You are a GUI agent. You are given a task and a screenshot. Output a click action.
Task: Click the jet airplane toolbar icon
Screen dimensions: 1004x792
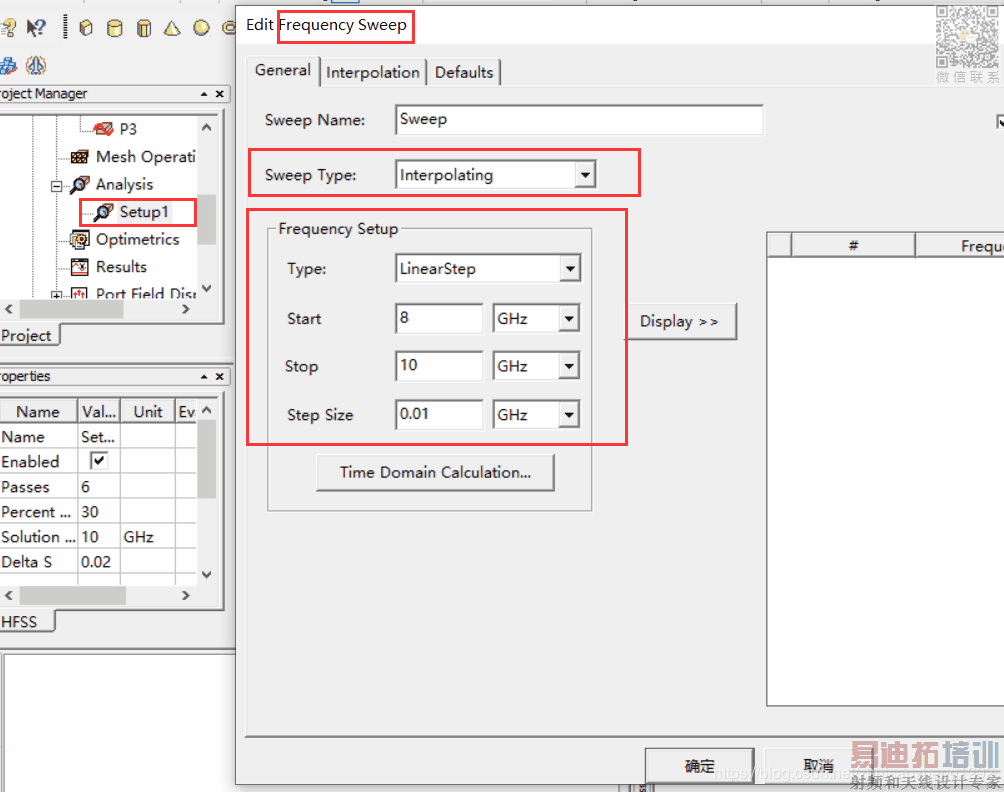36,65
